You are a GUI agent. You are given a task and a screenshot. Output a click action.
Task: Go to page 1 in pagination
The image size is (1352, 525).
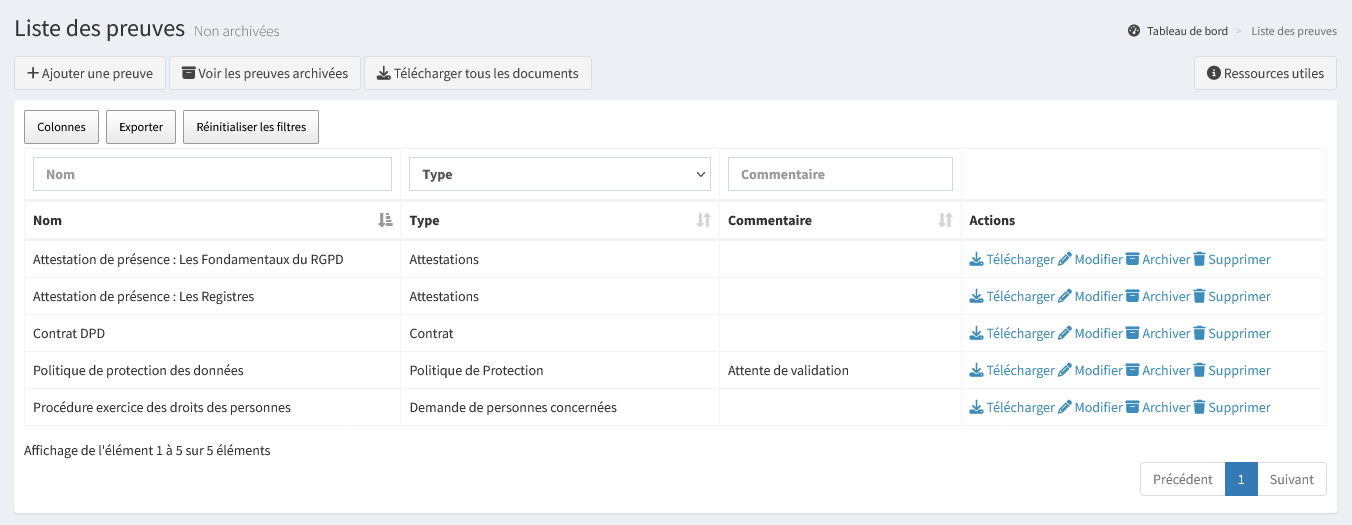pyautogui.click(x=1240, y=479)
